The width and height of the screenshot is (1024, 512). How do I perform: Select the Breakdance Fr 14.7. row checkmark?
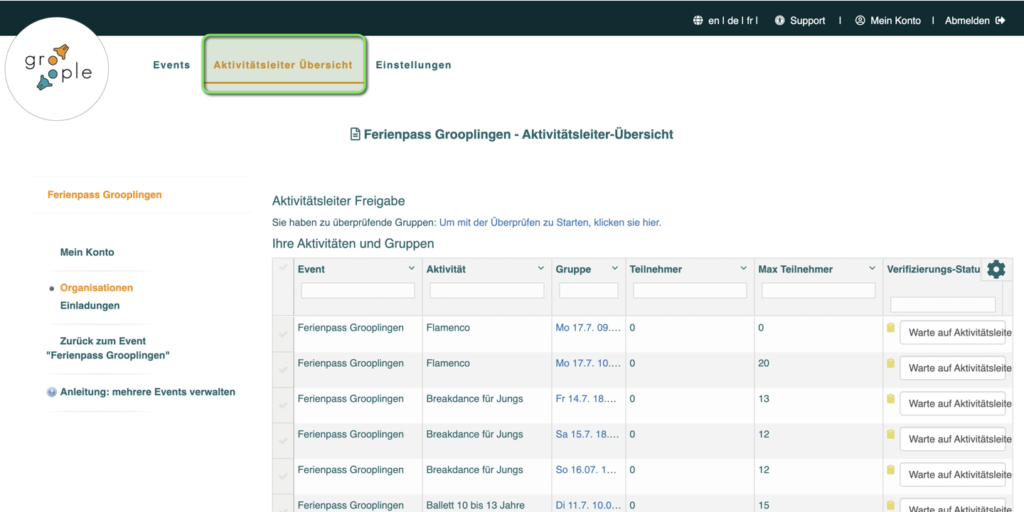pyautogui.click(x=283, y=406)
